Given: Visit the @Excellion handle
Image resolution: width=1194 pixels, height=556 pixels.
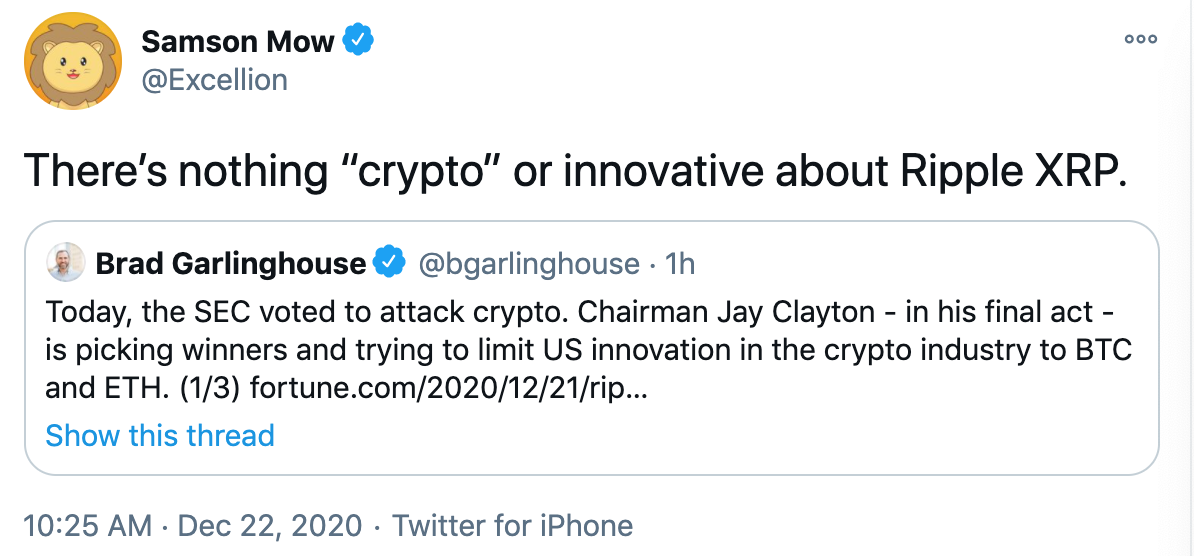Looking at the screenshot, I should coord(215,79).
